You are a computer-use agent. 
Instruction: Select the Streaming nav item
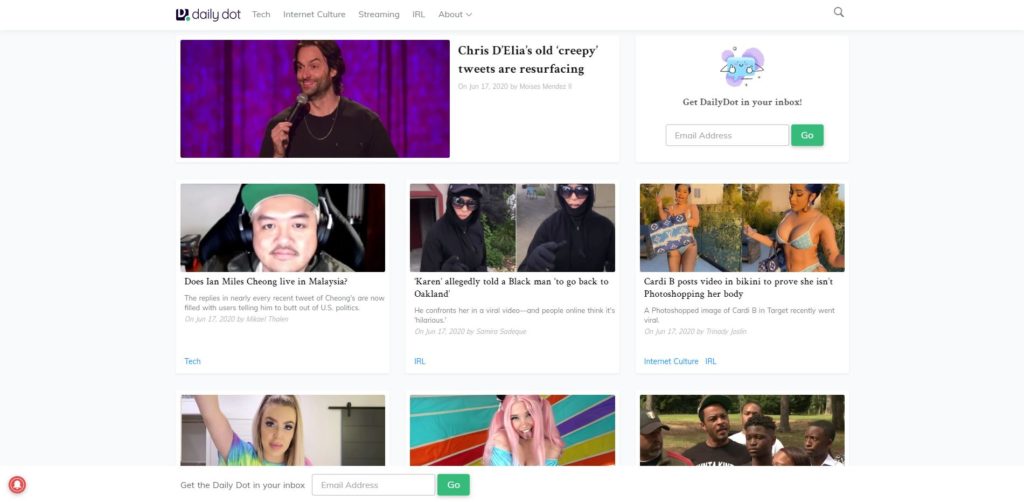[379, 15]
